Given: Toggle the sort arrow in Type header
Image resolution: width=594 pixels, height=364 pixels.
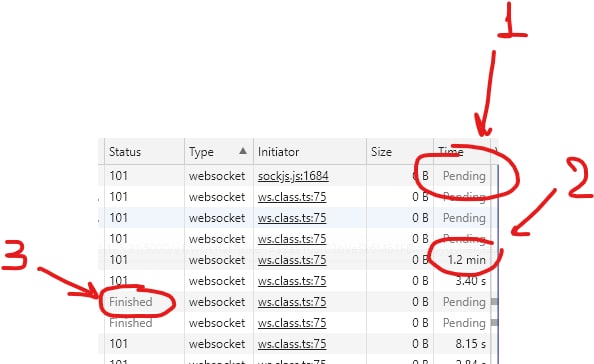Looking at the screenshot, I should (243, 151).
